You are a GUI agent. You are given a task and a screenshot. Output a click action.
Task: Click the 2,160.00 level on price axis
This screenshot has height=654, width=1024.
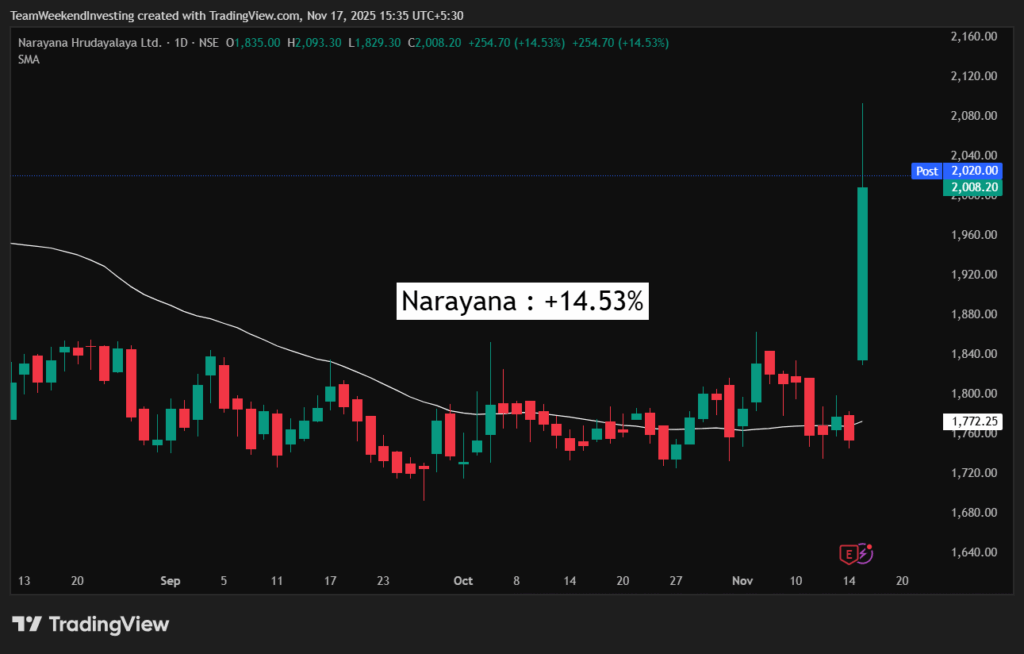pyautogui.click(x=972, y=36)
